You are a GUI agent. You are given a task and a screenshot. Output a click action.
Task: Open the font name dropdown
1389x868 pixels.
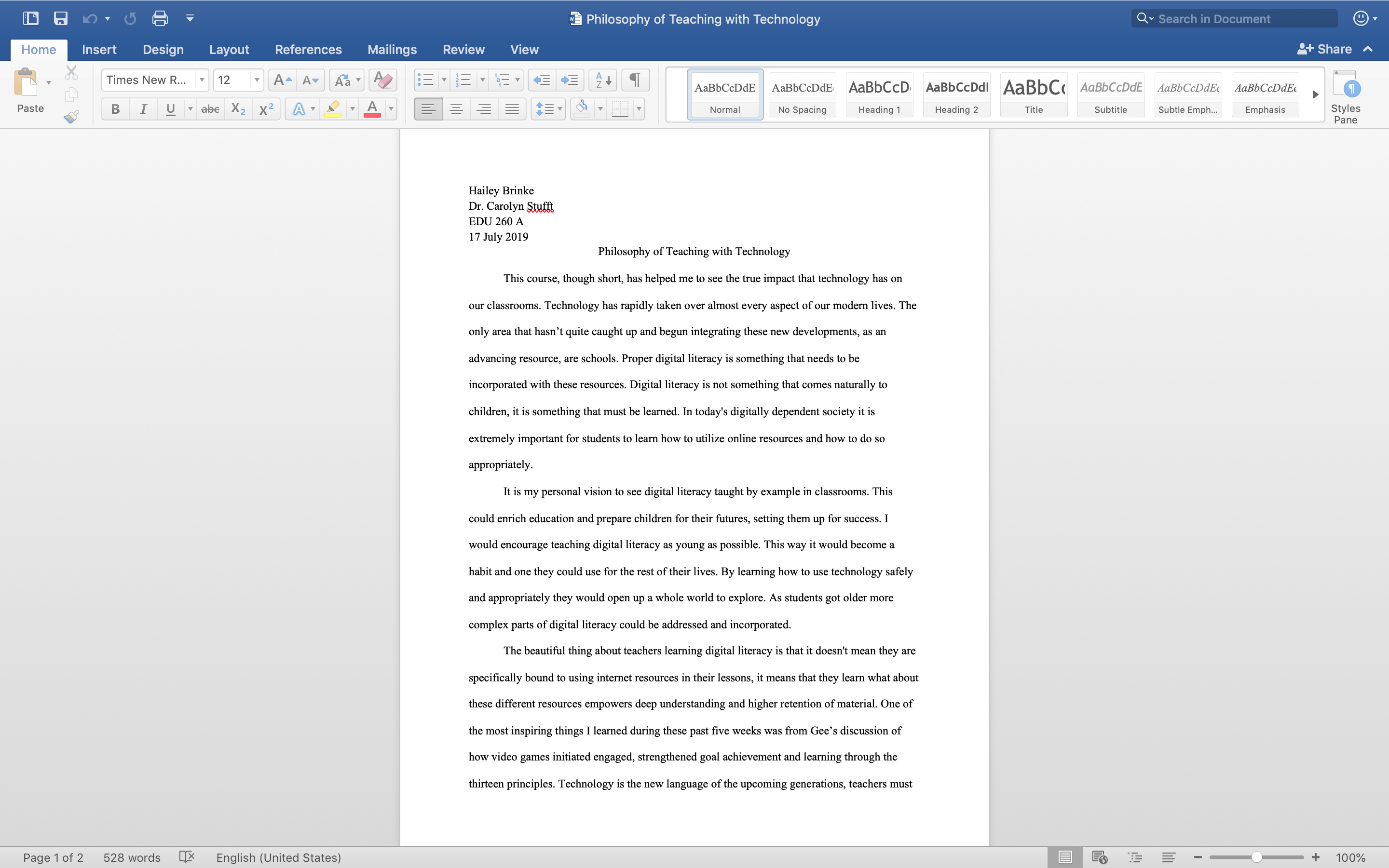(x=202, y=80)
